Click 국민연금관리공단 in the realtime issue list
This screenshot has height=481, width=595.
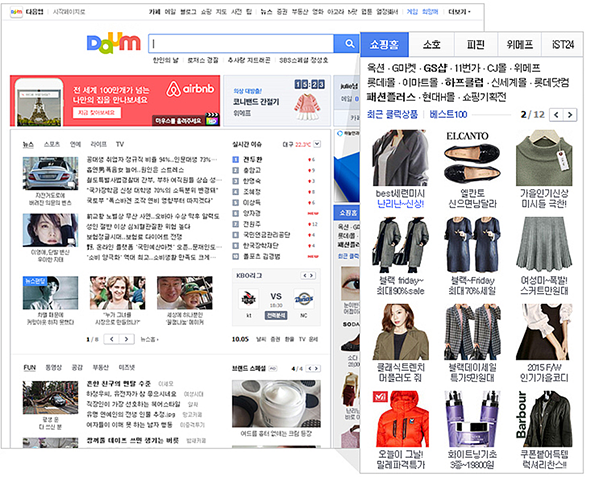coord(267,235)
